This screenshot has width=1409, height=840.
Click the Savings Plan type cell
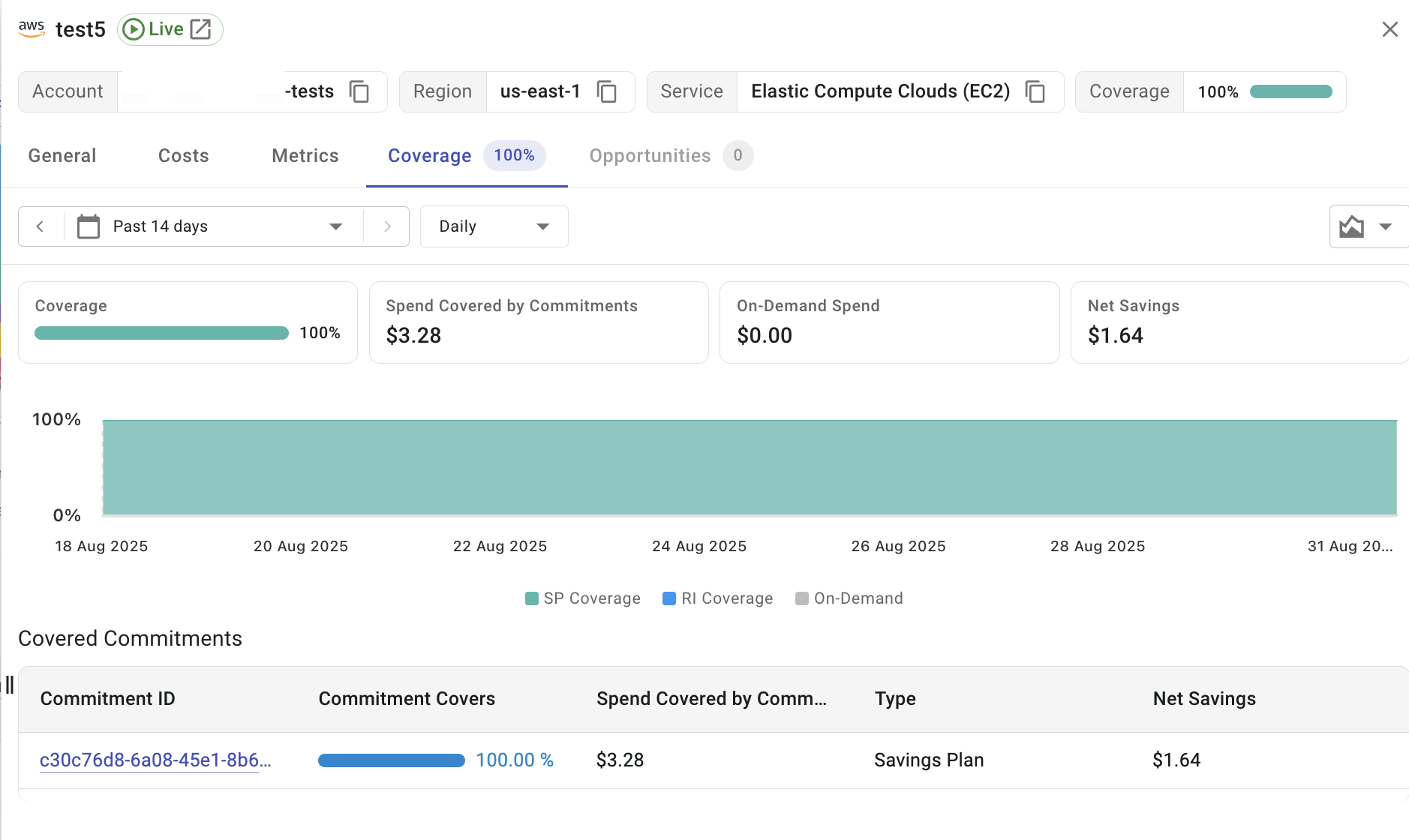(929, 760)
